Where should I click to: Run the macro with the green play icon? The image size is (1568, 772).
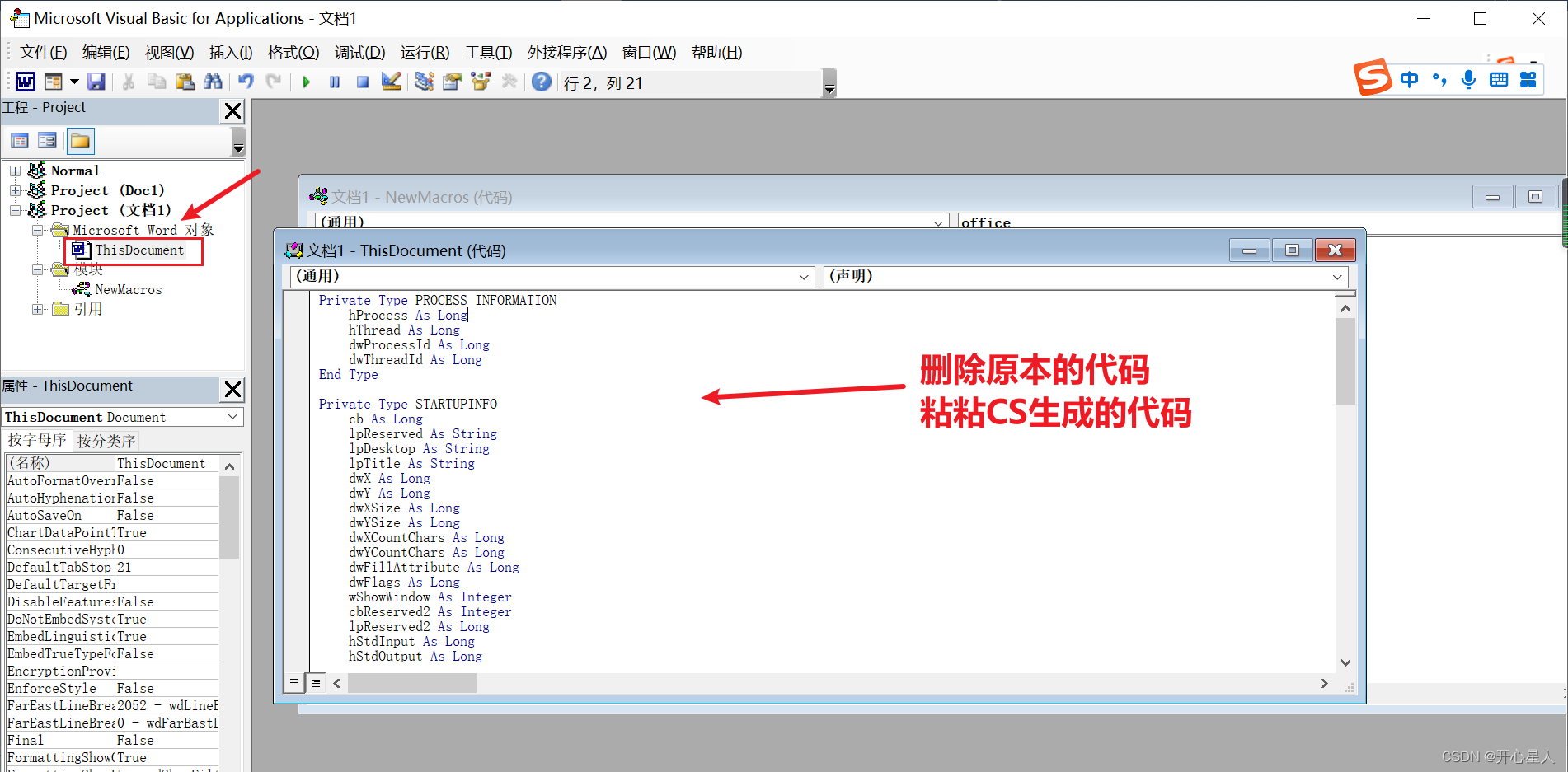coord(307,82)
